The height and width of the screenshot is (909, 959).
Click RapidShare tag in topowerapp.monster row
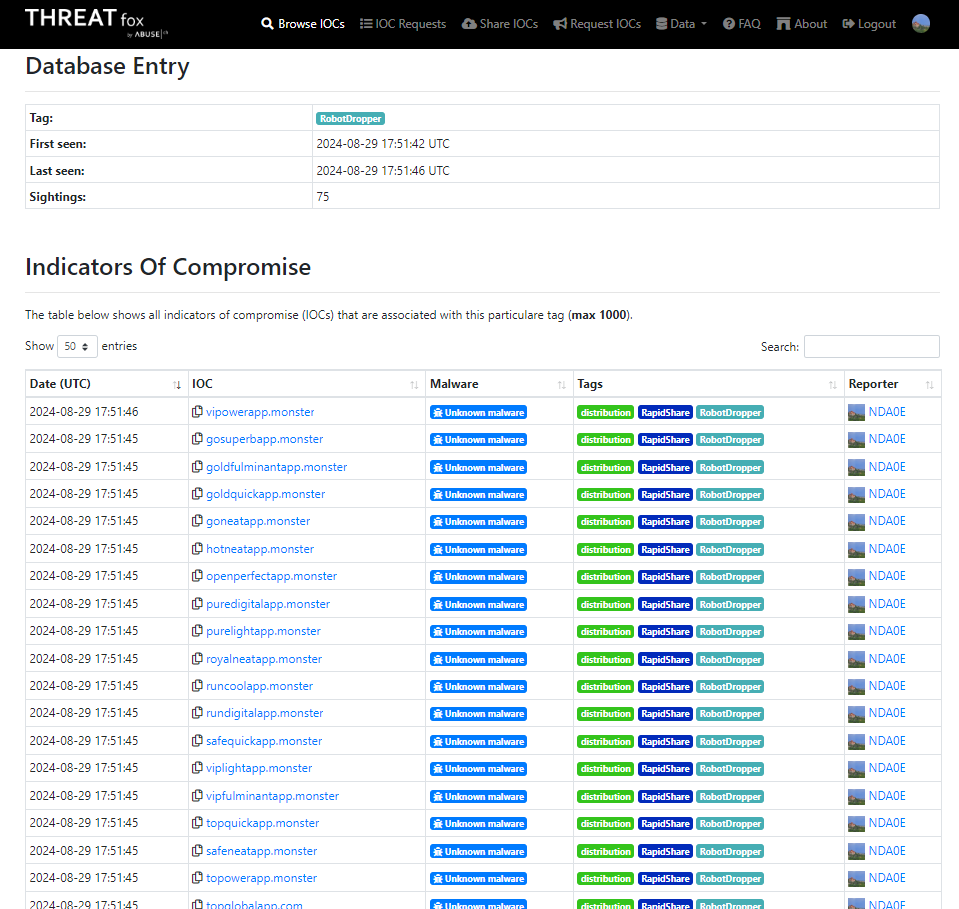[665, 879]
